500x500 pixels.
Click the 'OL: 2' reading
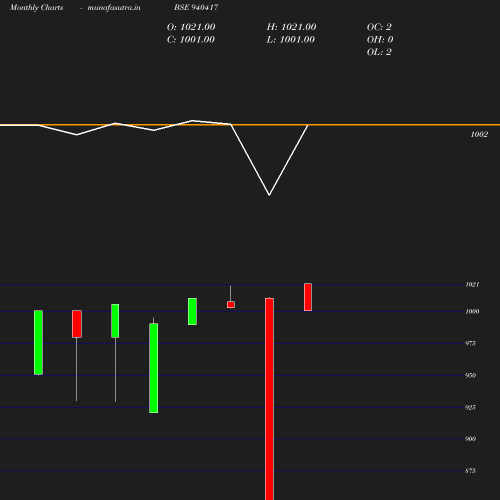pyautogui.click(x=379, y=52)
